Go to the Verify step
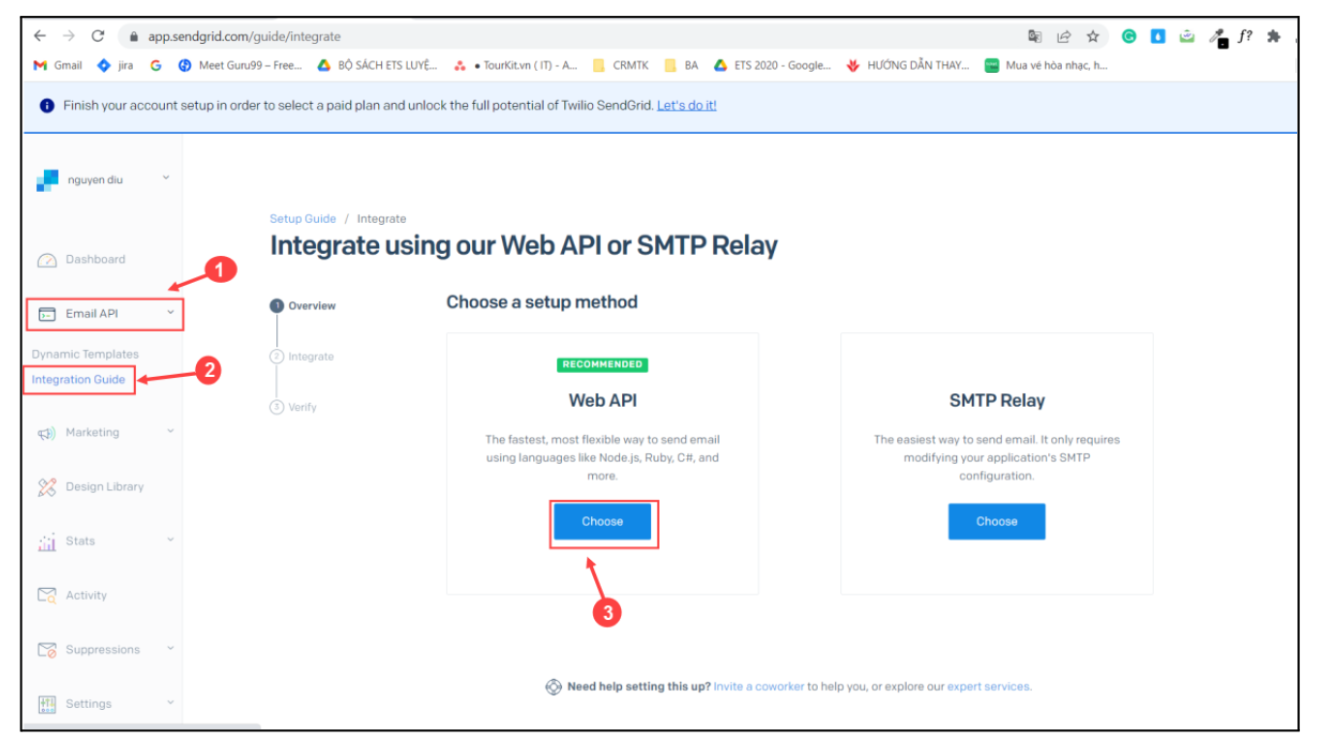1320x749 pixels. click(294, 408)
